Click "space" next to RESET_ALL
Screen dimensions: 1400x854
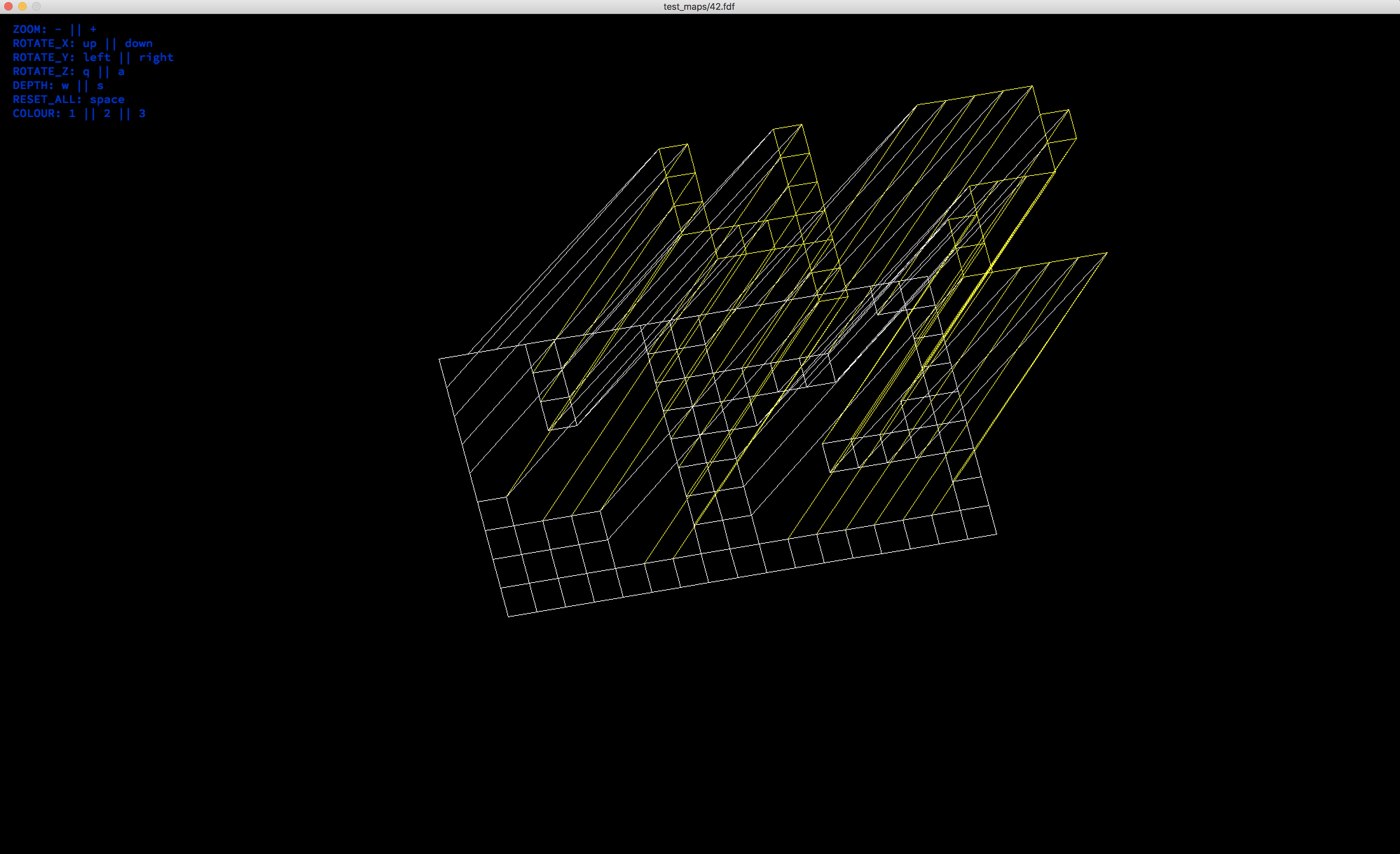click(107, 100)
